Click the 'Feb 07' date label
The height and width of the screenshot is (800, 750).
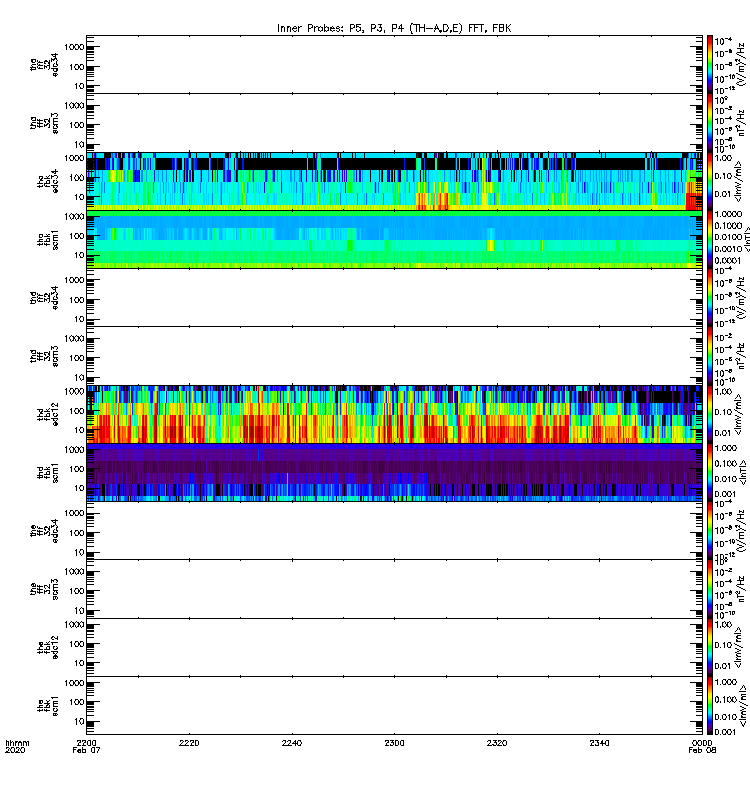click(86, 750)
